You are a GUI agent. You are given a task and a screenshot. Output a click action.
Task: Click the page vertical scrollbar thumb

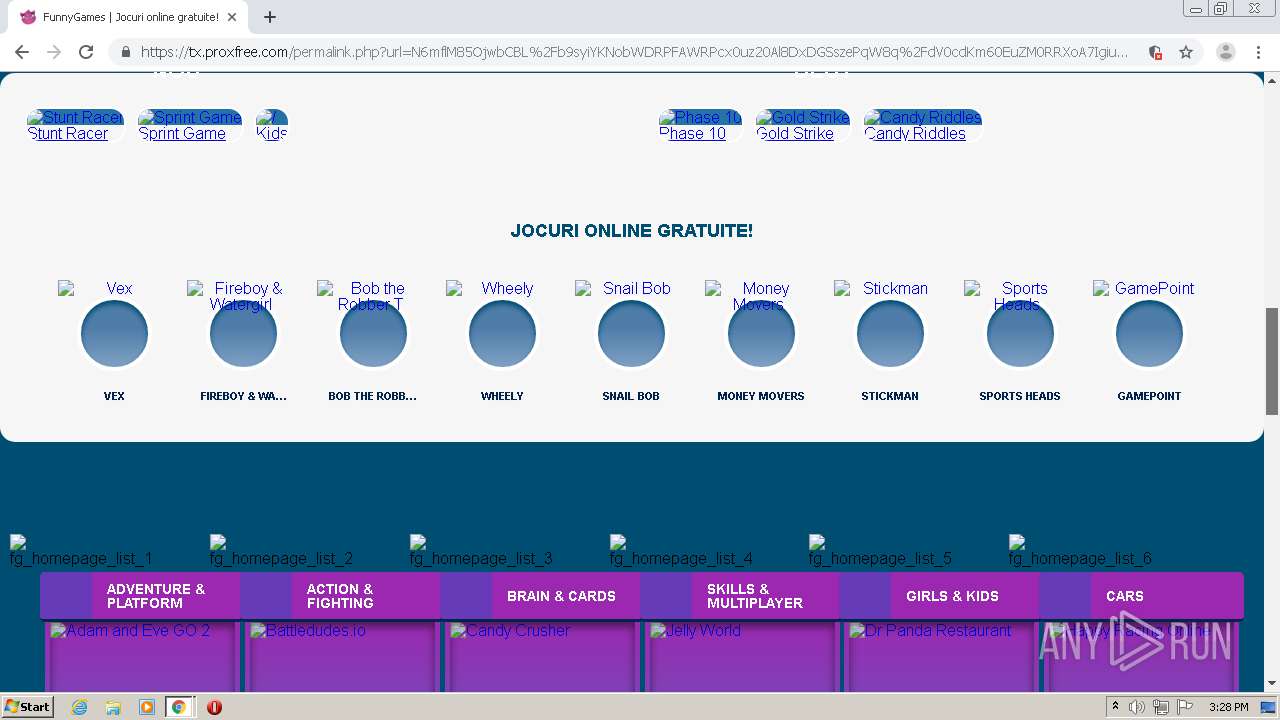[1272, 360]
